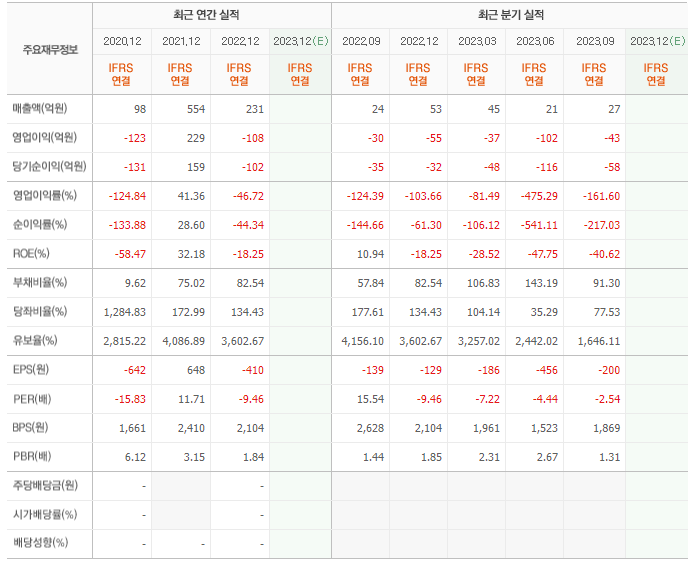Viewport: 692px width, 565px height.
Task: Click the PER value -2.54
Action: (608, 399)
